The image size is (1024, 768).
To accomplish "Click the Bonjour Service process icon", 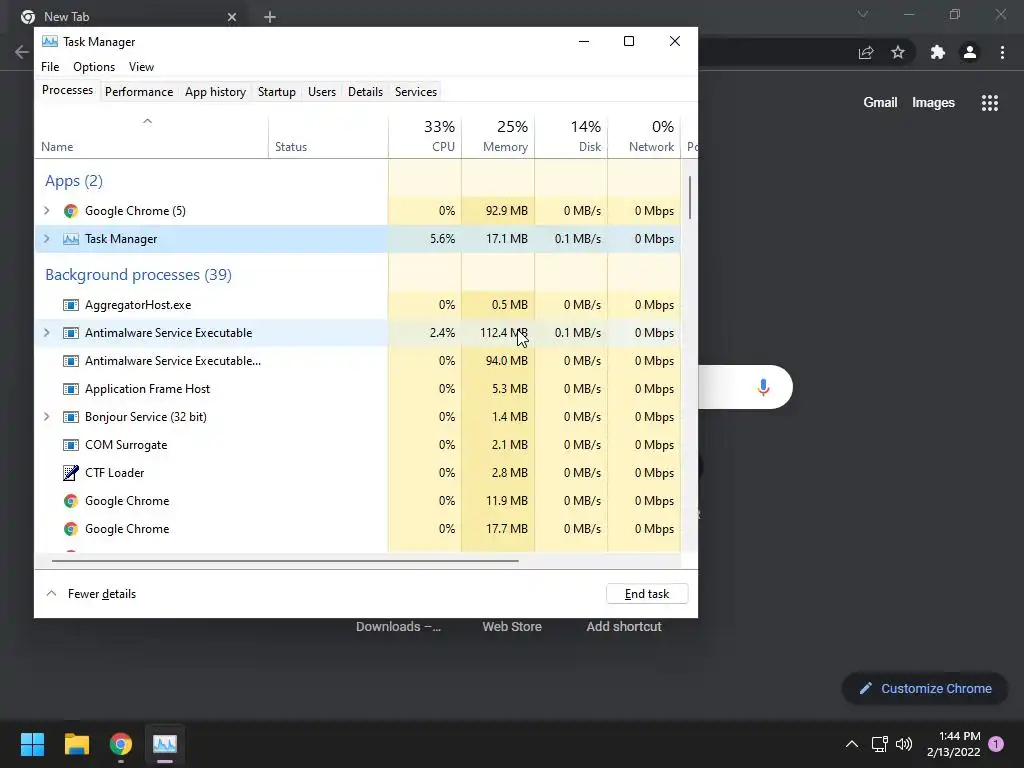I will click(71, 417).
